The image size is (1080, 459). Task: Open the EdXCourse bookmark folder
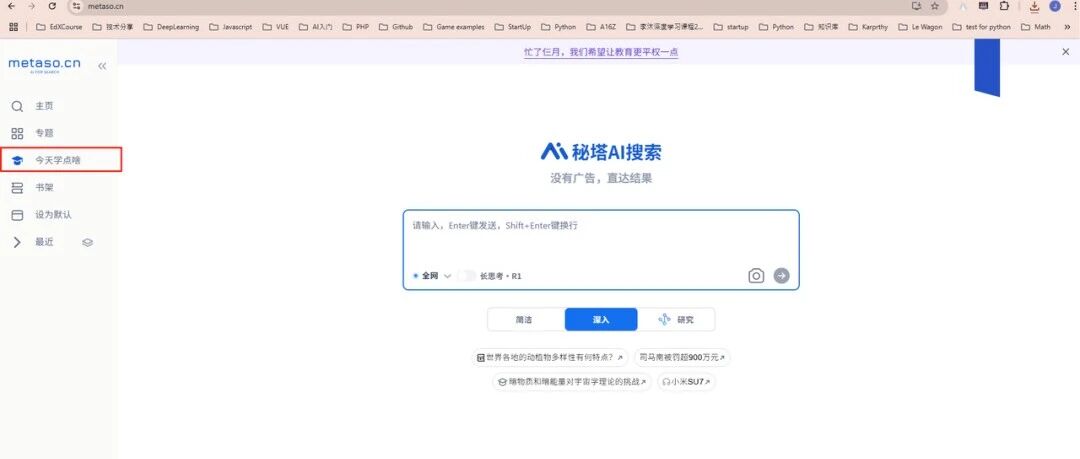[59, 27]
